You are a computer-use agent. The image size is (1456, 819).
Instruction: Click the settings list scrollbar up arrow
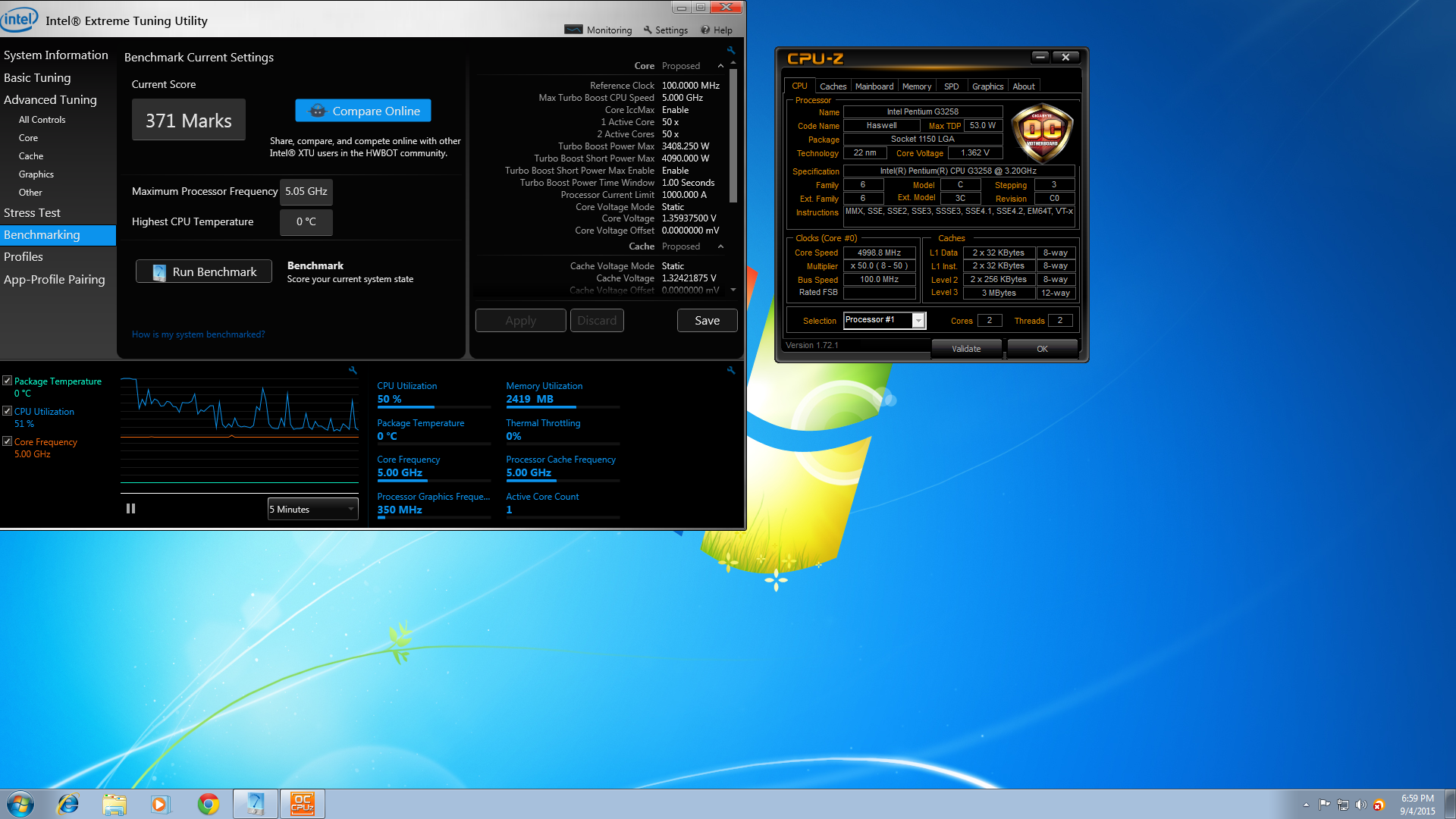click(733, 63)
